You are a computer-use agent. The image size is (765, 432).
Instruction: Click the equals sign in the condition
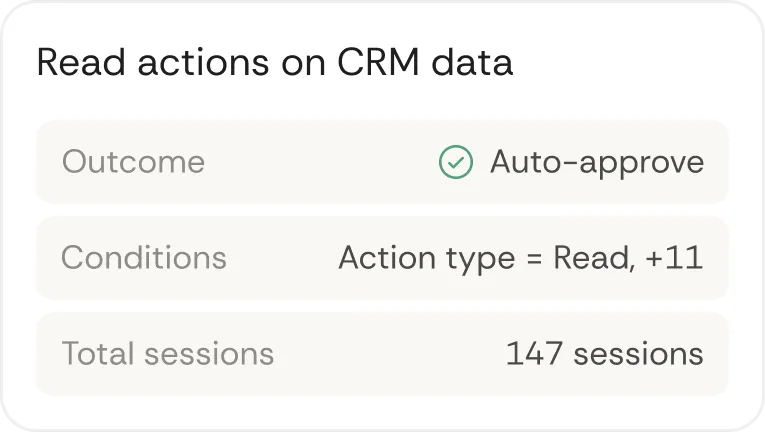(534, 259)
